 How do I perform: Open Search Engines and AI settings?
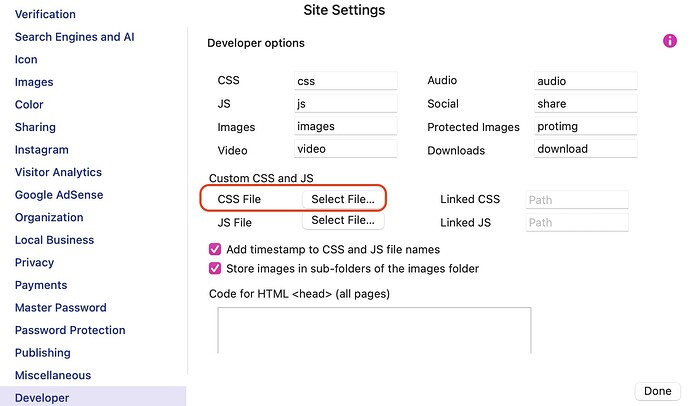pos(74,37)
